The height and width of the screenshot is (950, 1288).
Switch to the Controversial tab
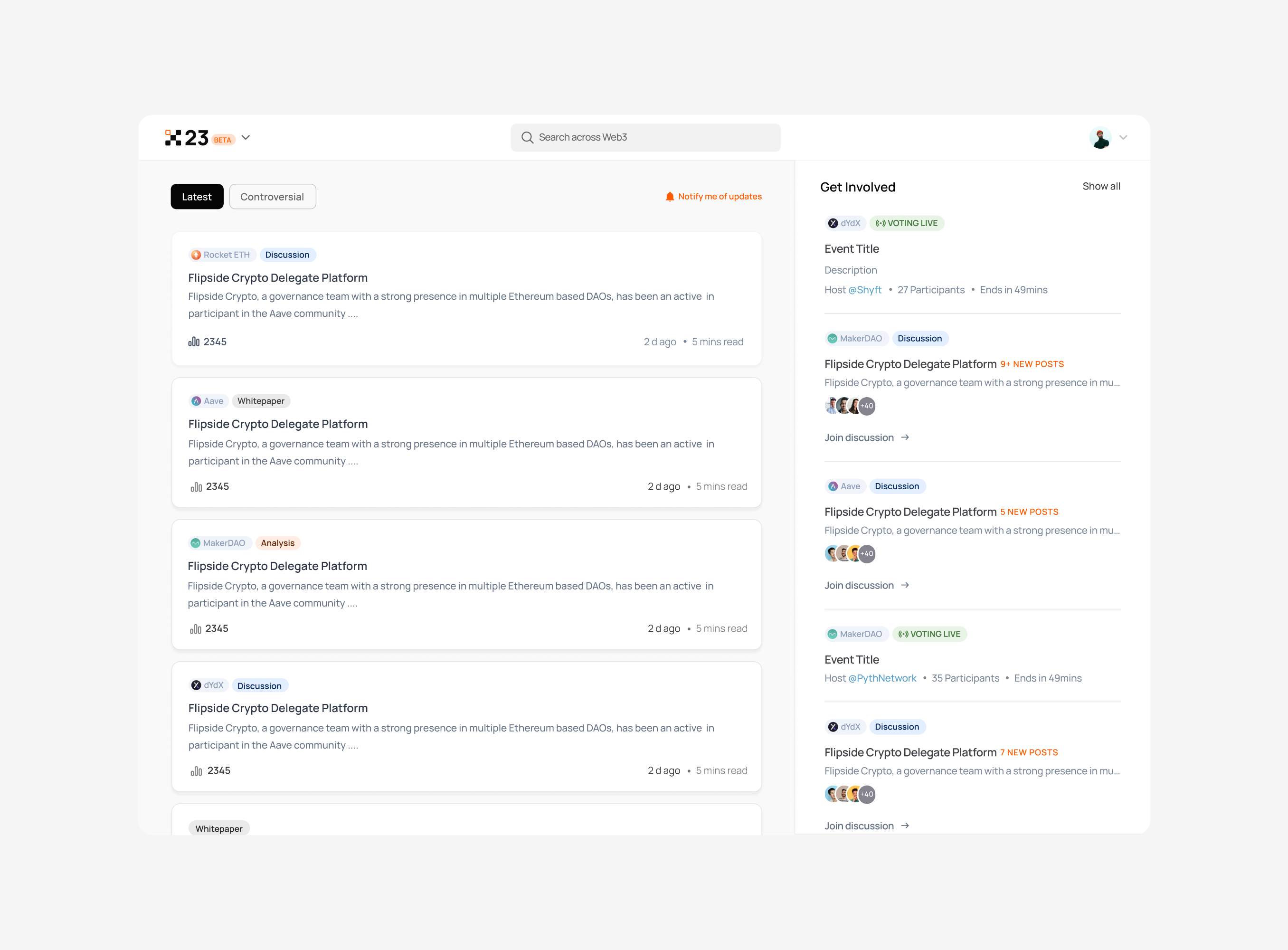[x=272, y=197]
